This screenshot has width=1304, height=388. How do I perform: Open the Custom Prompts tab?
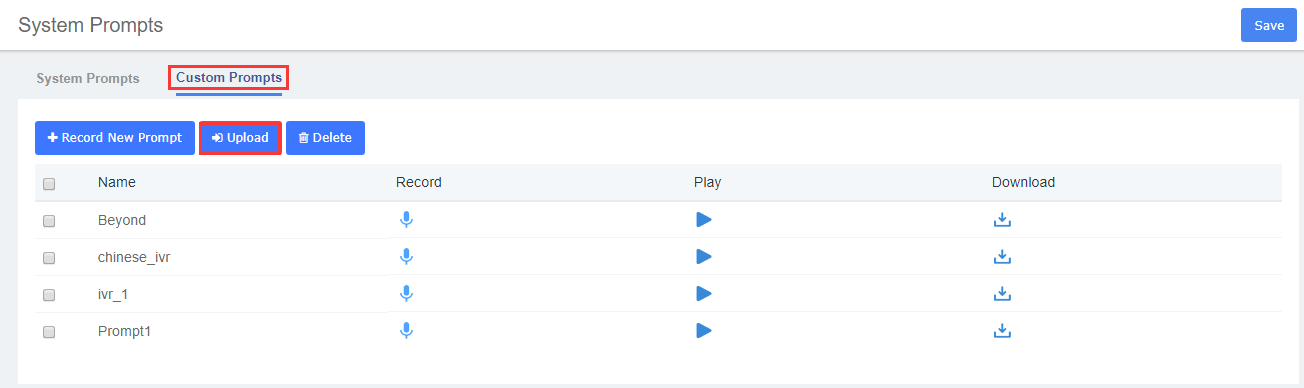click(x=229, y=78)
